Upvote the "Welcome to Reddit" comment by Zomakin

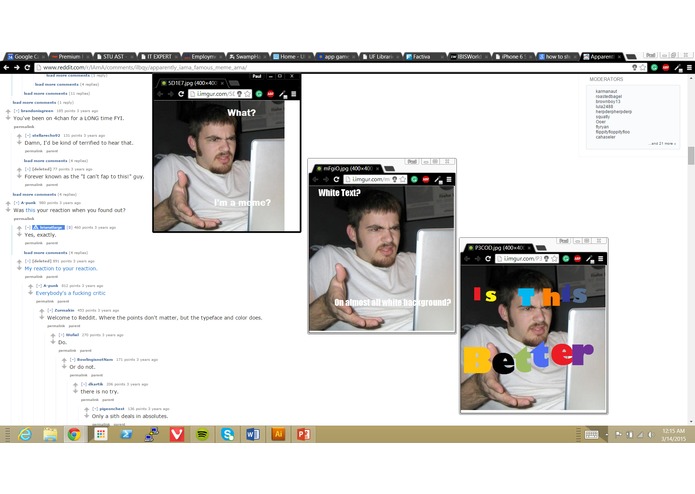pyautogui.click(x=42, y=311)
